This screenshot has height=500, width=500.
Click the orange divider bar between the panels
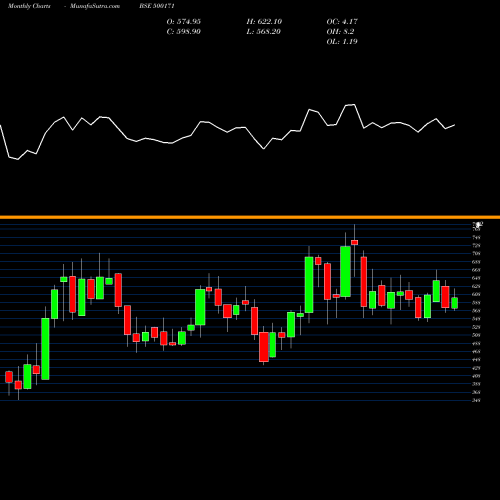point(250,217)
